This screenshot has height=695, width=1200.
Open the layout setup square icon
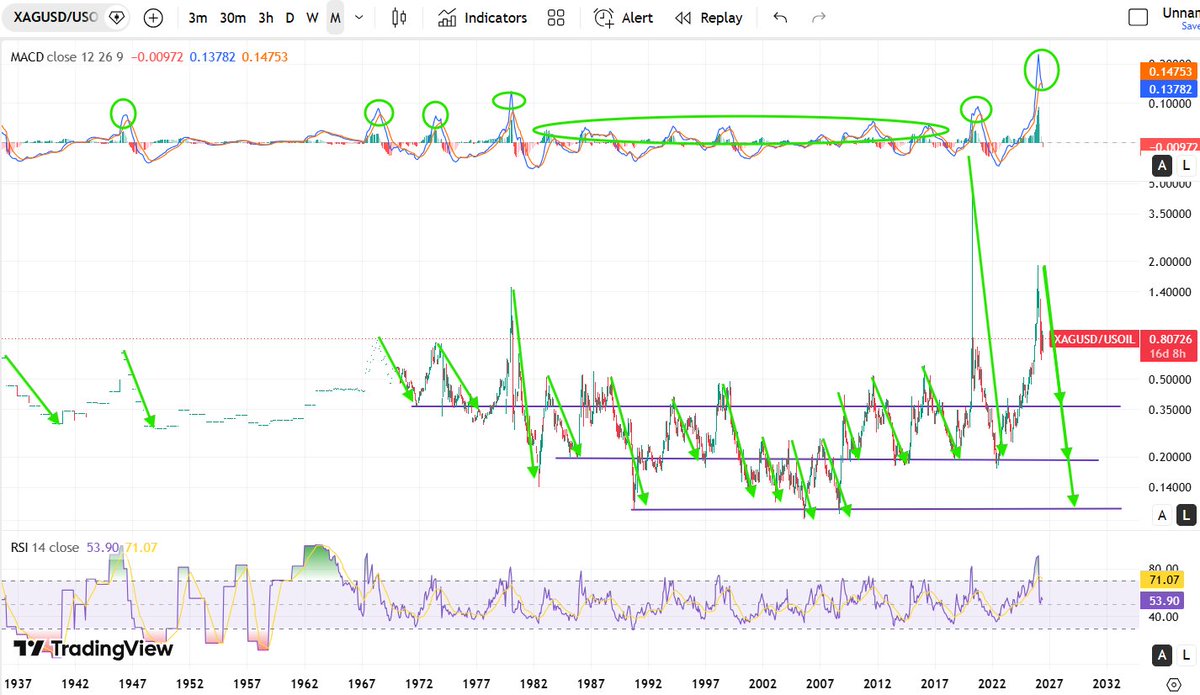click(1137, 17)
